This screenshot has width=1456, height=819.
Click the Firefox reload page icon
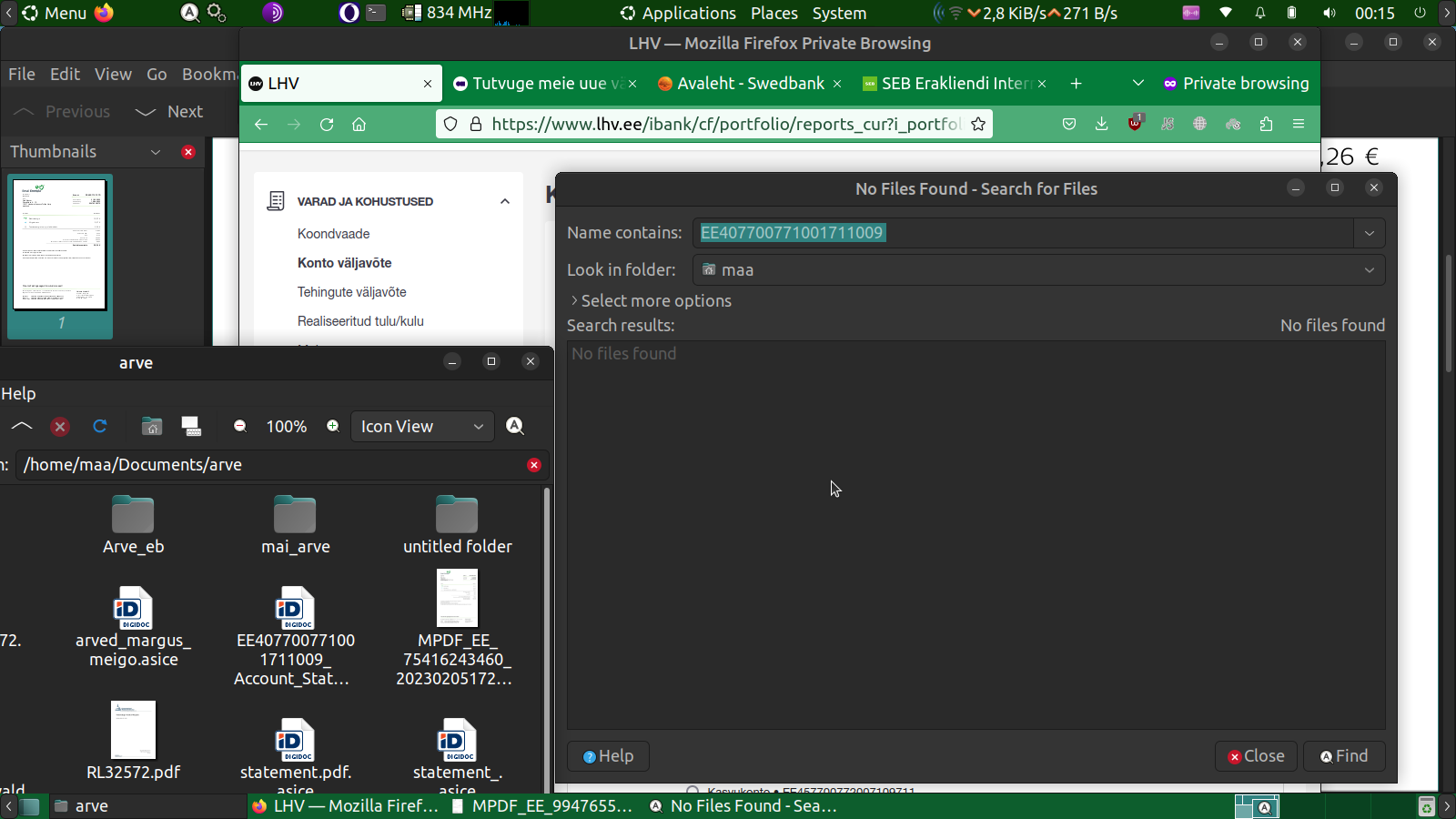click(327, 125)
